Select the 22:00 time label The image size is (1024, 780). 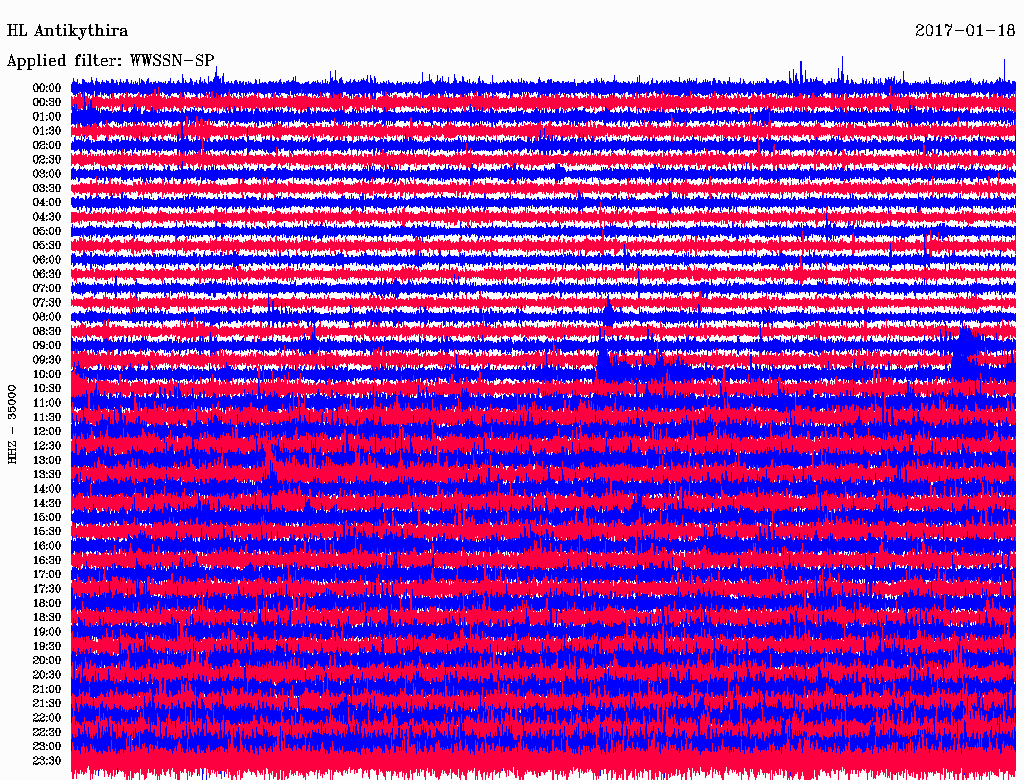point(47,717)
